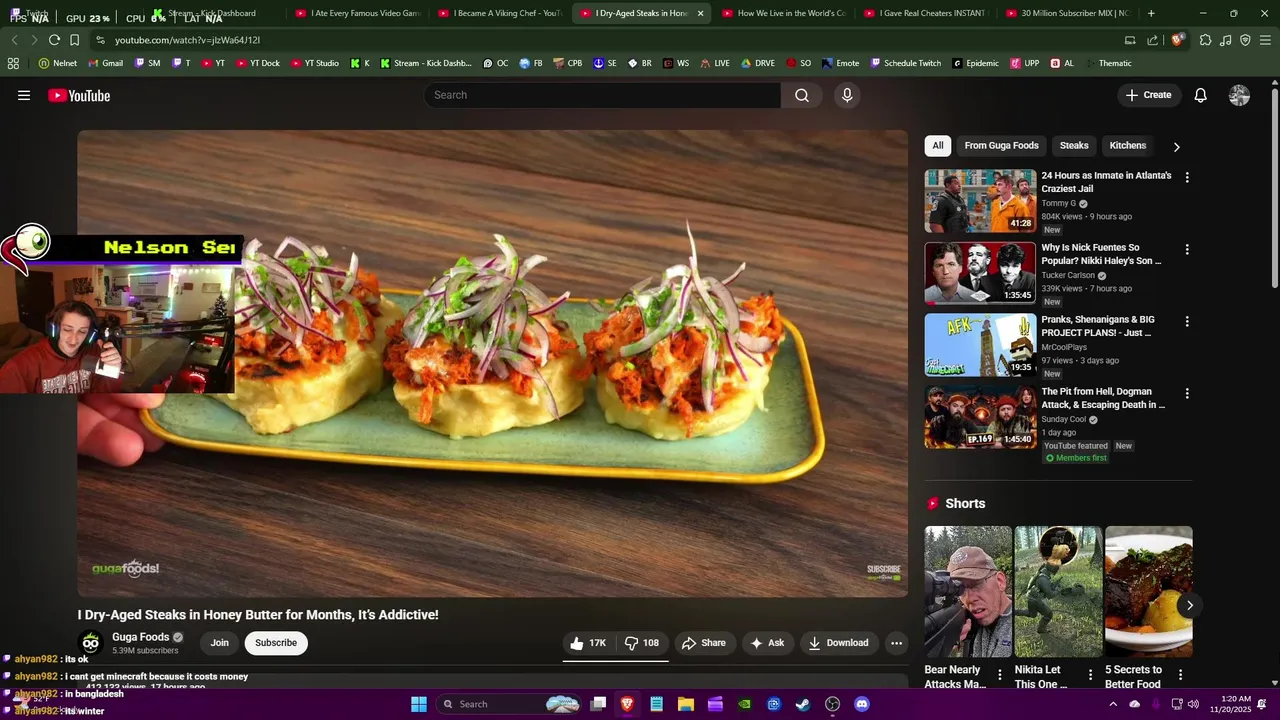Show hidden system tray icons chevron
This screenshot has width=1280, height=720.
pos(1113,704)
